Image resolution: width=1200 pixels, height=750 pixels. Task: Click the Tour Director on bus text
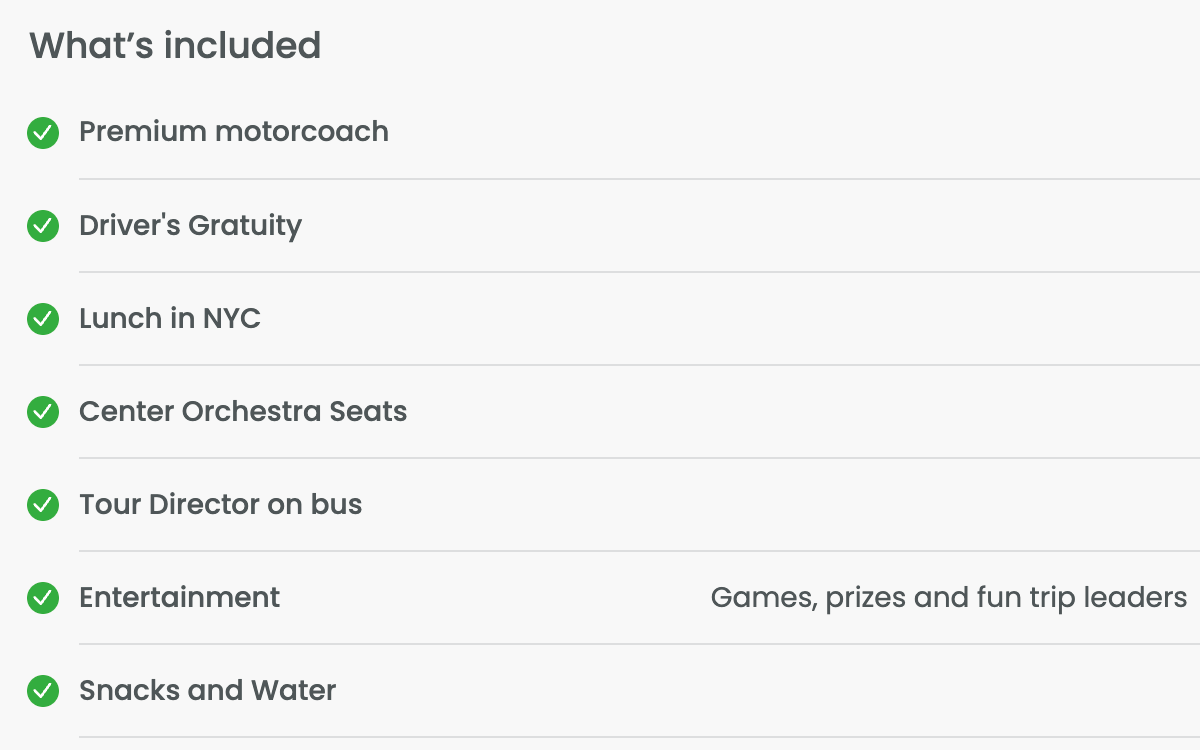click(x=221, y=504)
